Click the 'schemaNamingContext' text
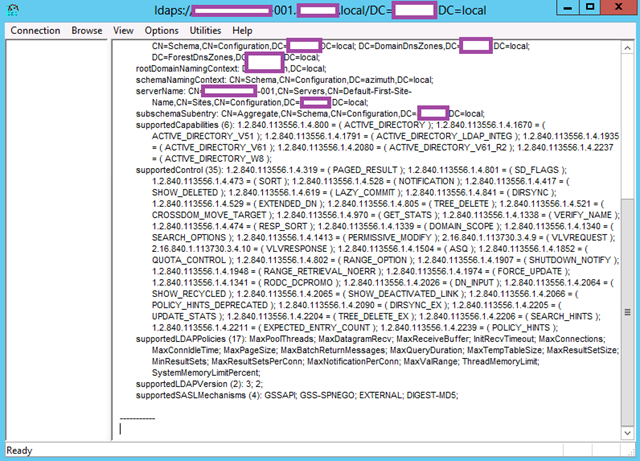640x461 pixels. [x=180, y=80]
